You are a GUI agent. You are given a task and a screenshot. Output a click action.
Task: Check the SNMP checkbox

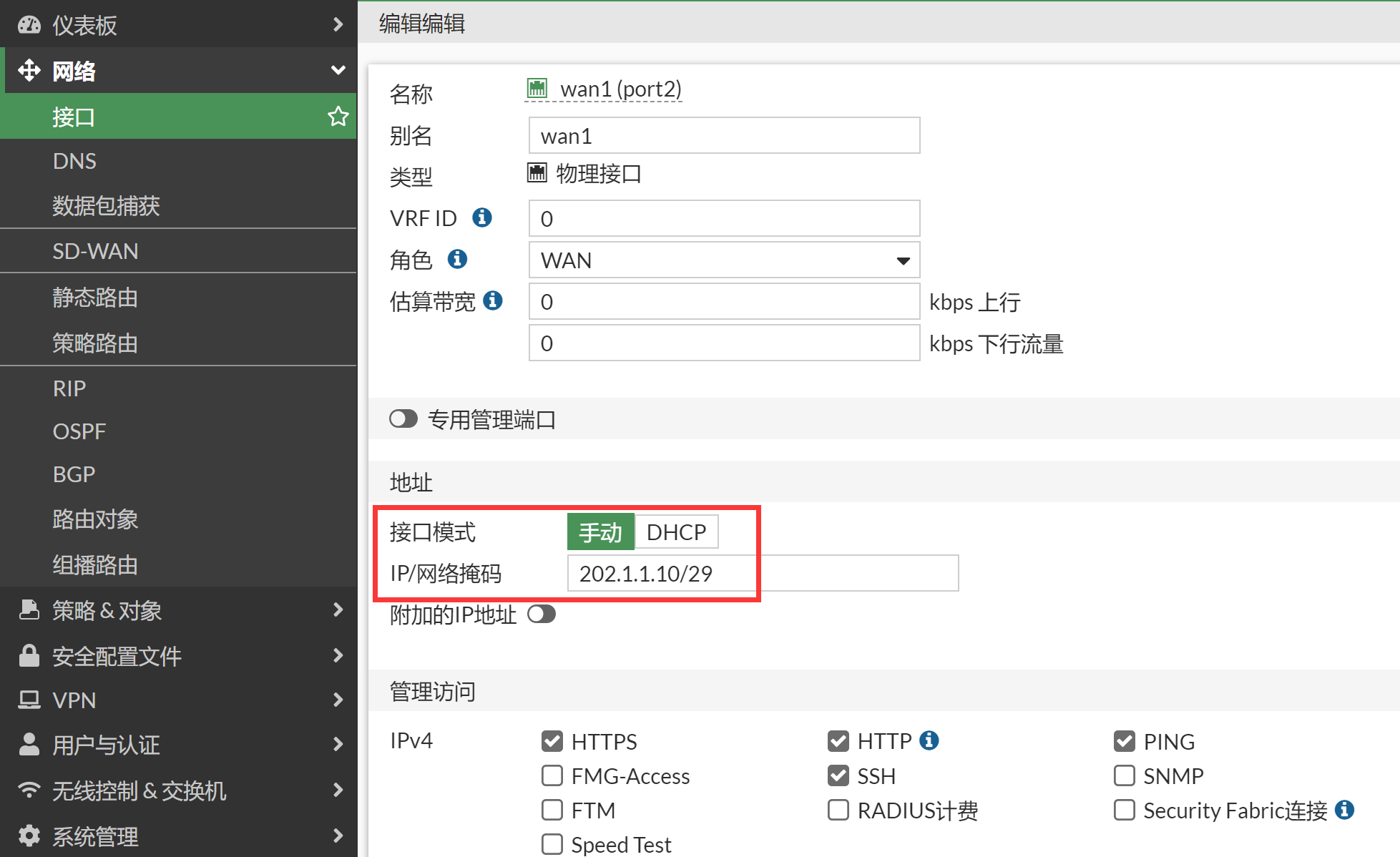click(1124, 775)
